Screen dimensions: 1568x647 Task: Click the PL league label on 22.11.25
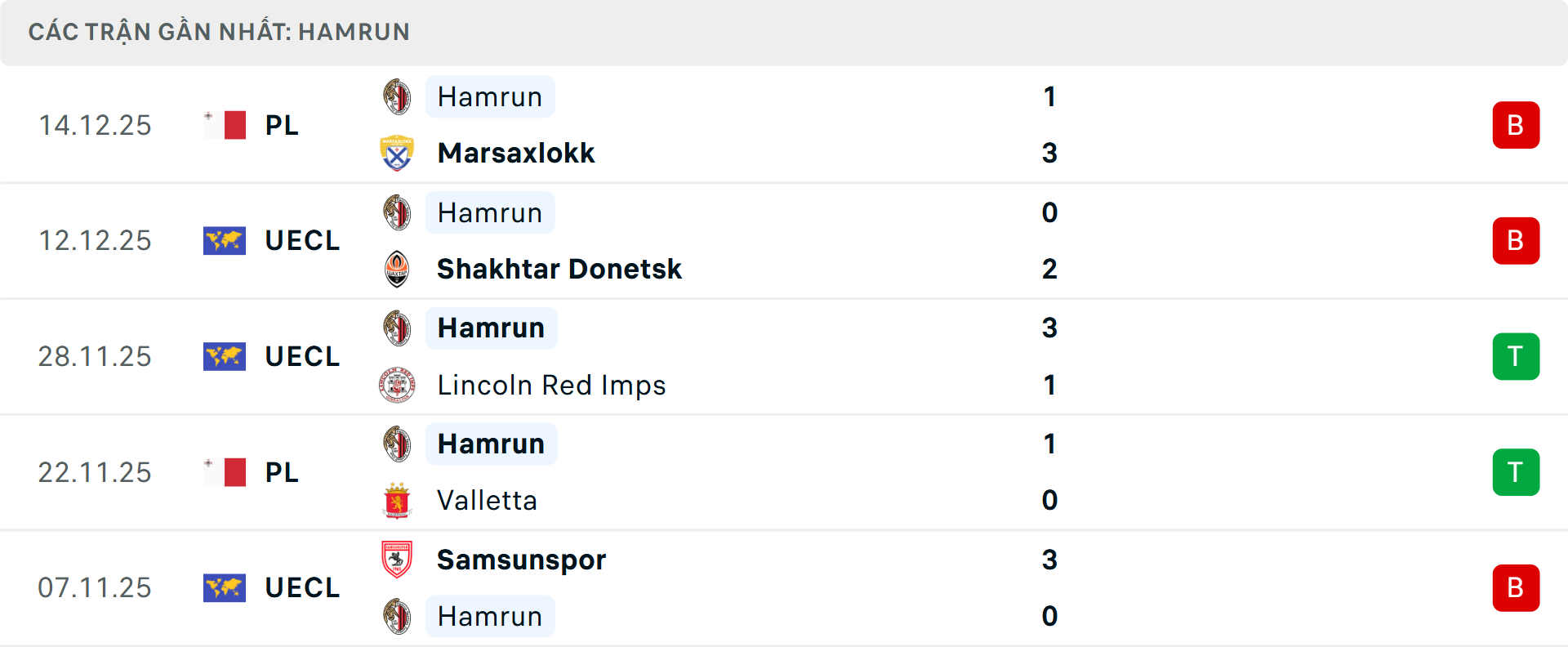pyautogui.click(x=282, y=472)
